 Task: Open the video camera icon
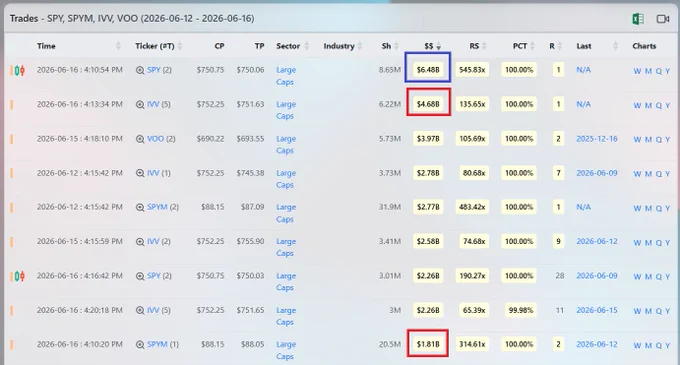tap(663, 19)
